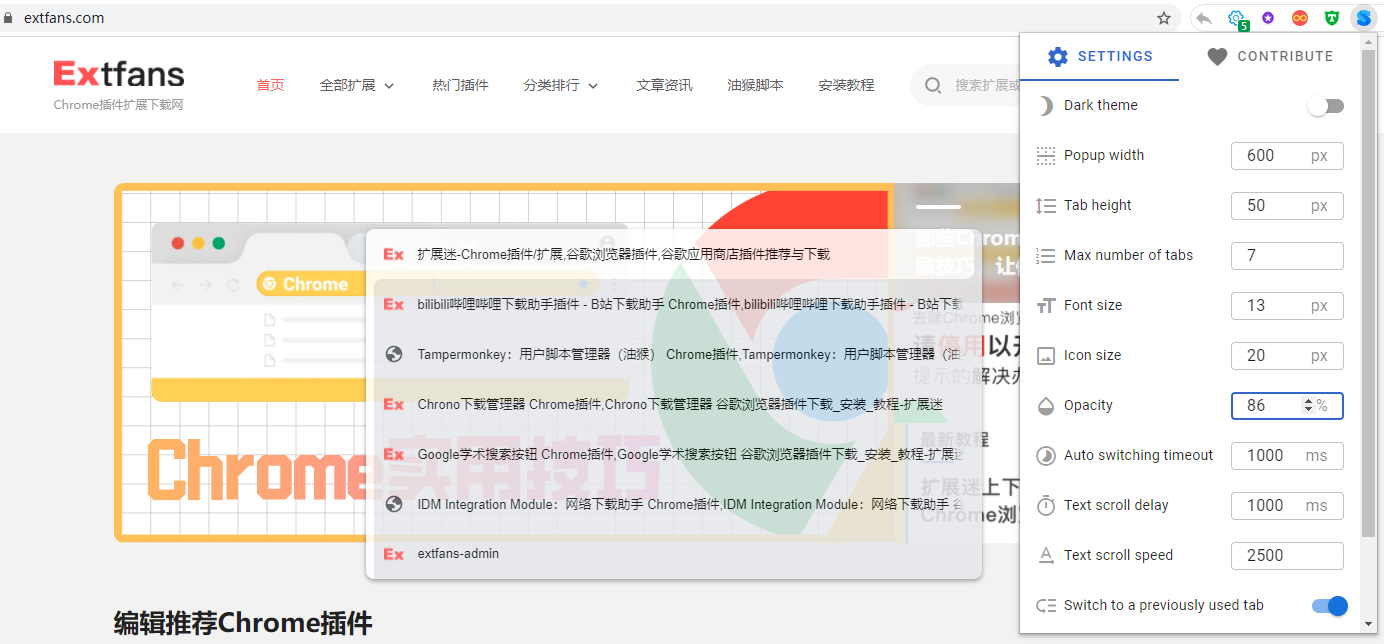This screenshot has height=644, width=1384.
Task: Open the 安装教程 nav item
Action: [x=846, y=86]
